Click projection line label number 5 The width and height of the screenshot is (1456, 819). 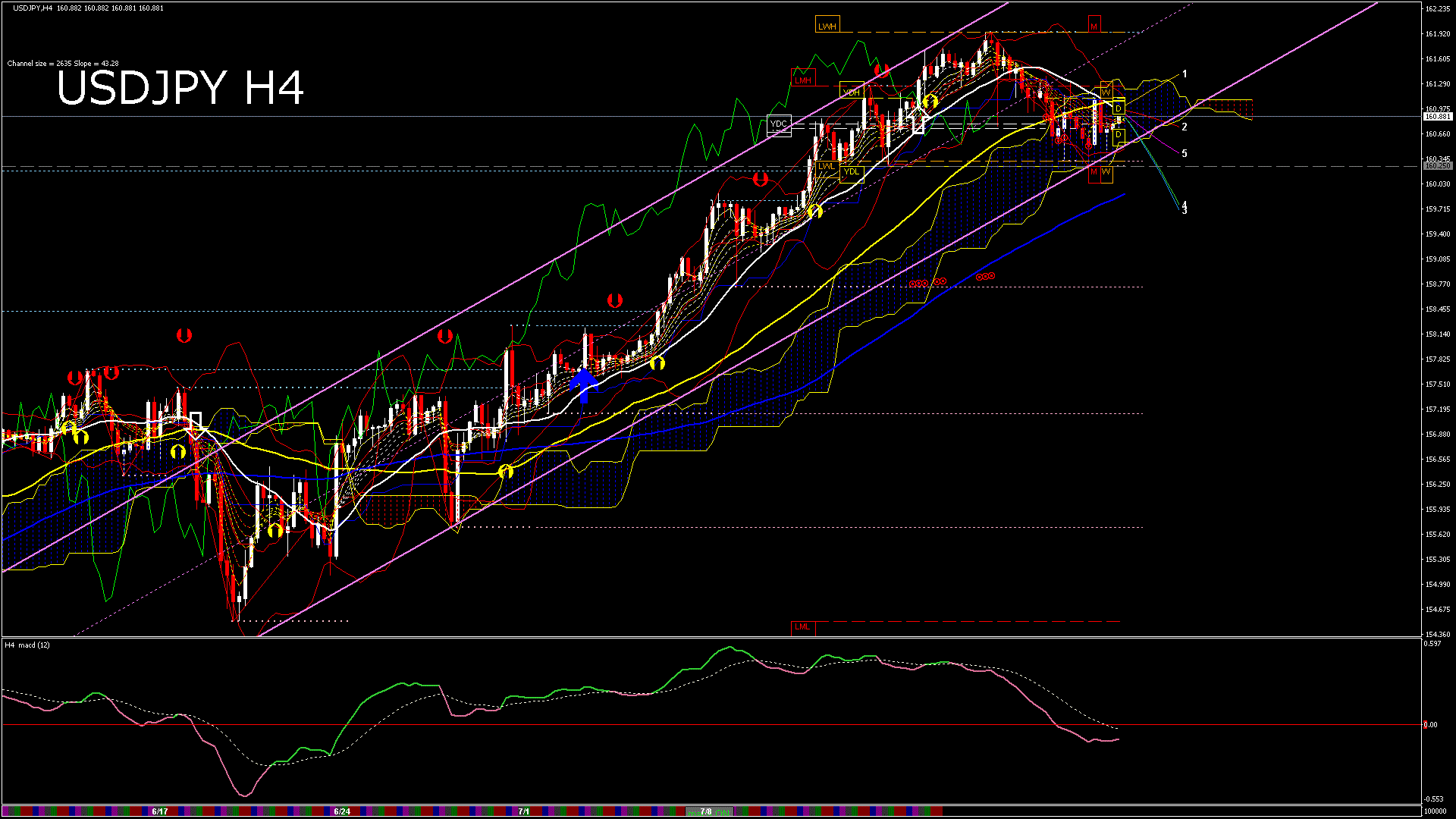[x=1185, y=154]
